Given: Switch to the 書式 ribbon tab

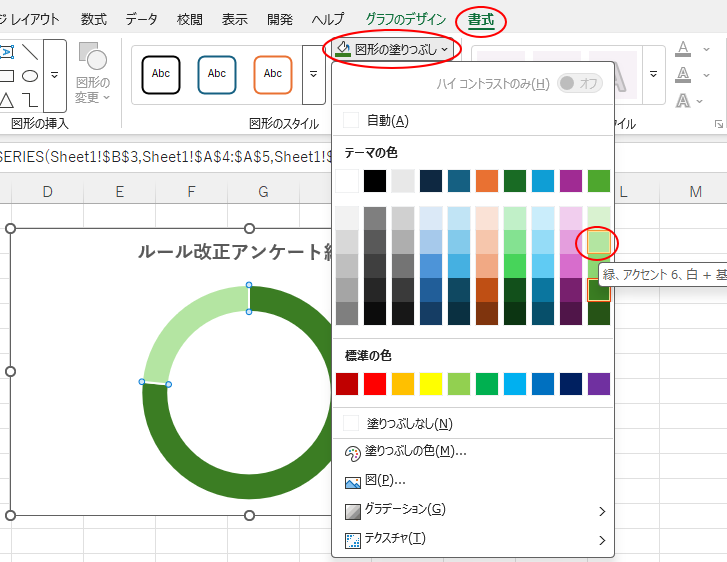Looking at the screenshot, I should pyautogui.click(x=481, y=20).
